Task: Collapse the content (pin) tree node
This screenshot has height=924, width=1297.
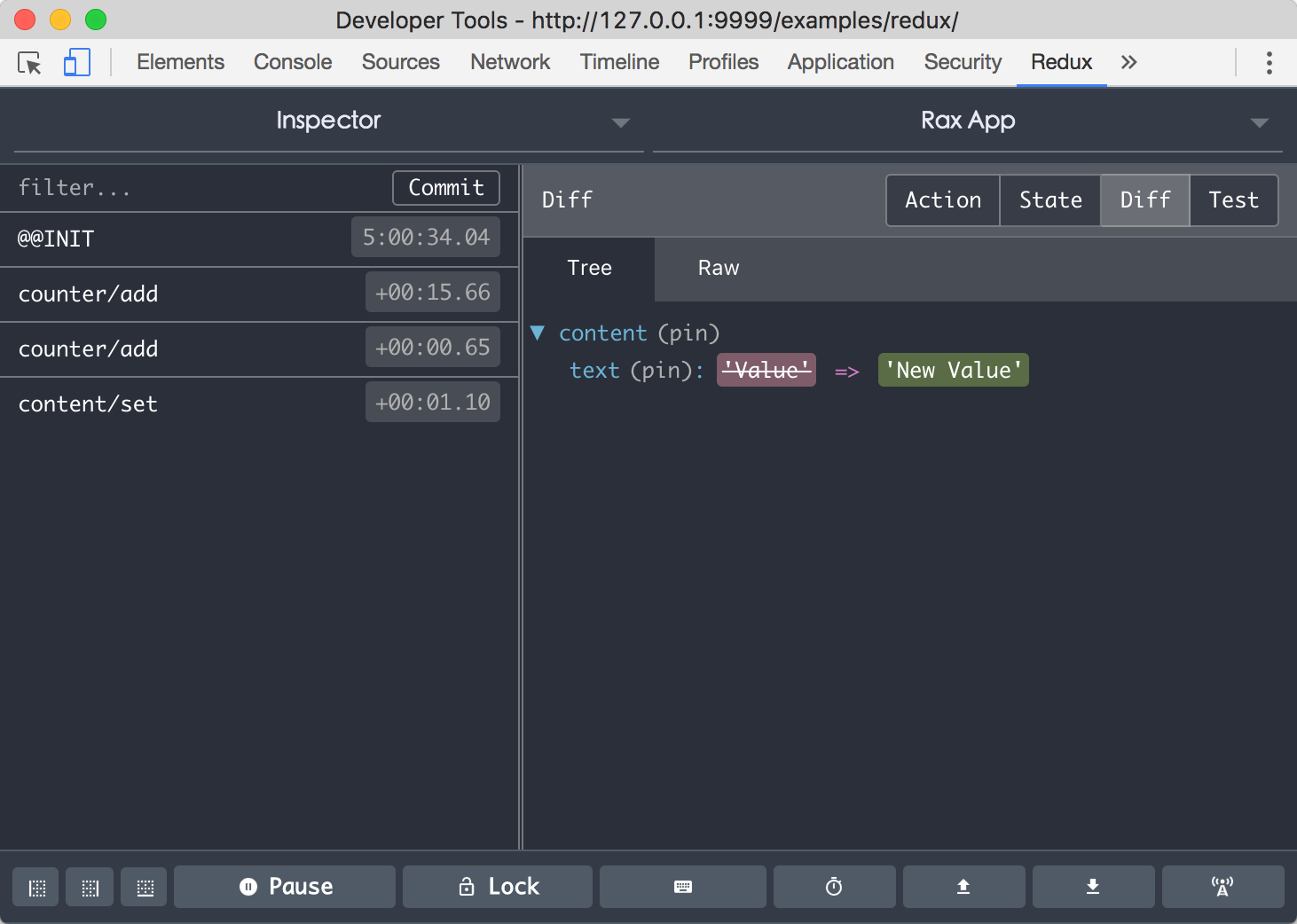Action: [x=538, y=333]
